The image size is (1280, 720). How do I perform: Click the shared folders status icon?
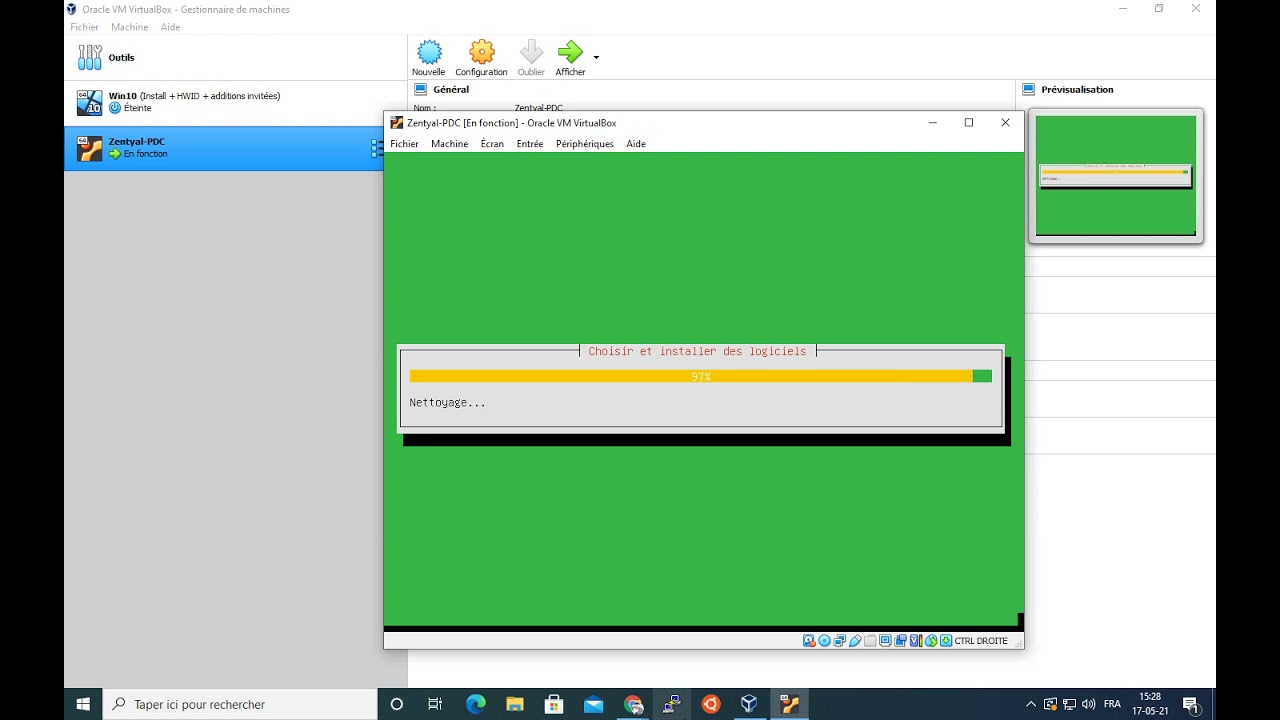870,641
